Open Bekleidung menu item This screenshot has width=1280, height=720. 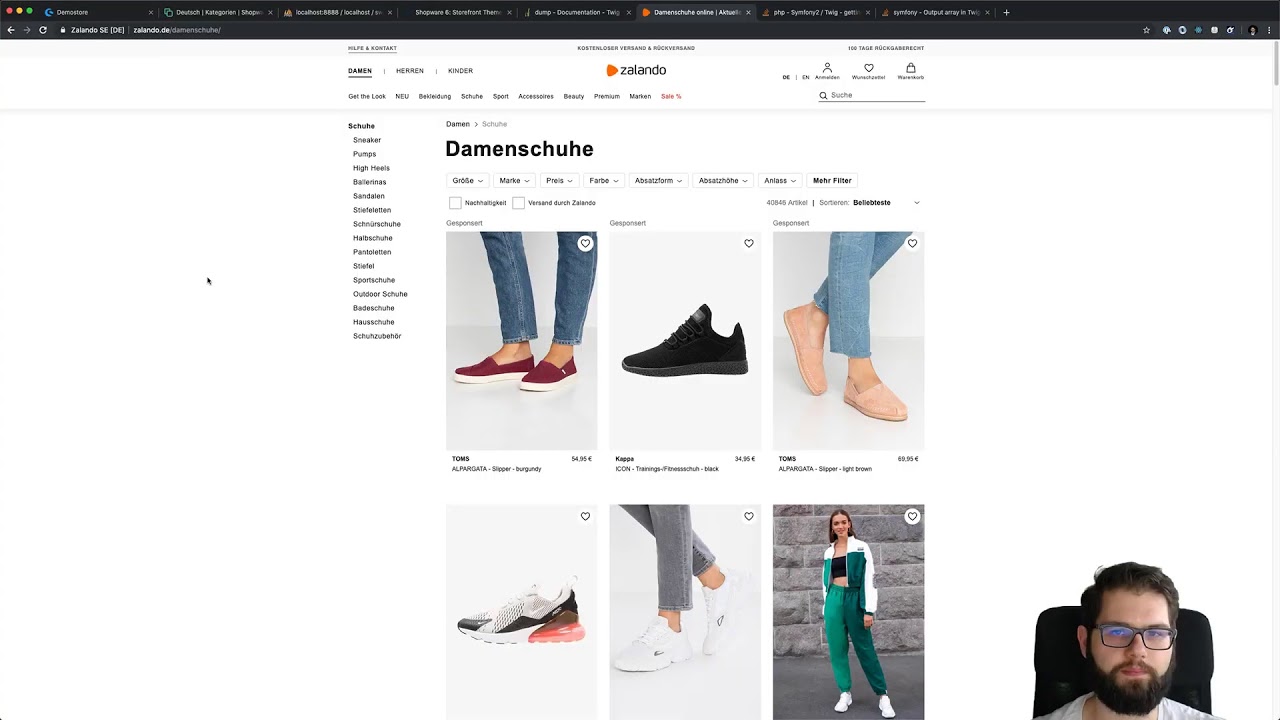coord(435,96)
